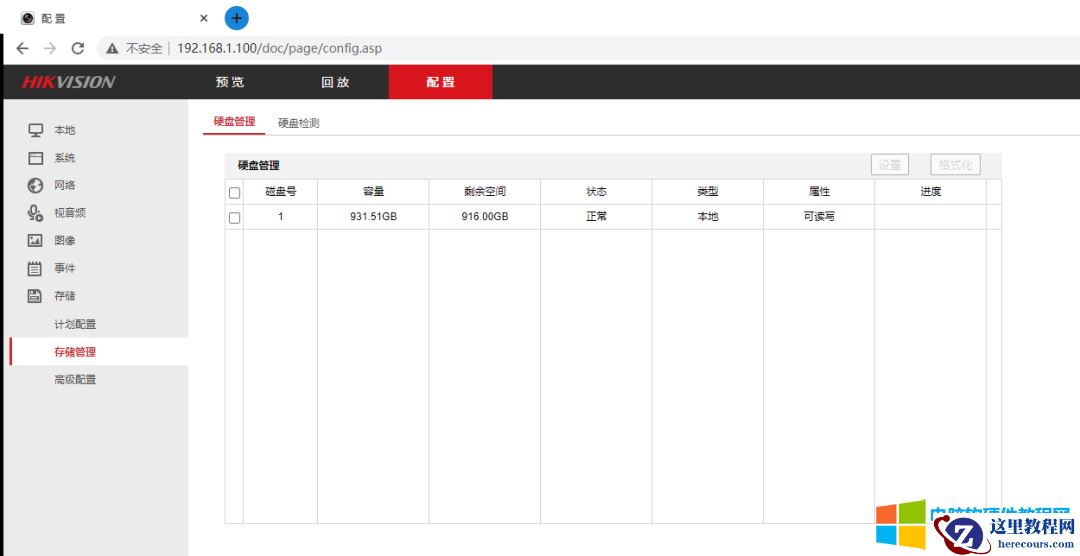This screenshot has height=556, width=1080.
Task: Click the 本地 label in sidebar
Action: (65, 130)
